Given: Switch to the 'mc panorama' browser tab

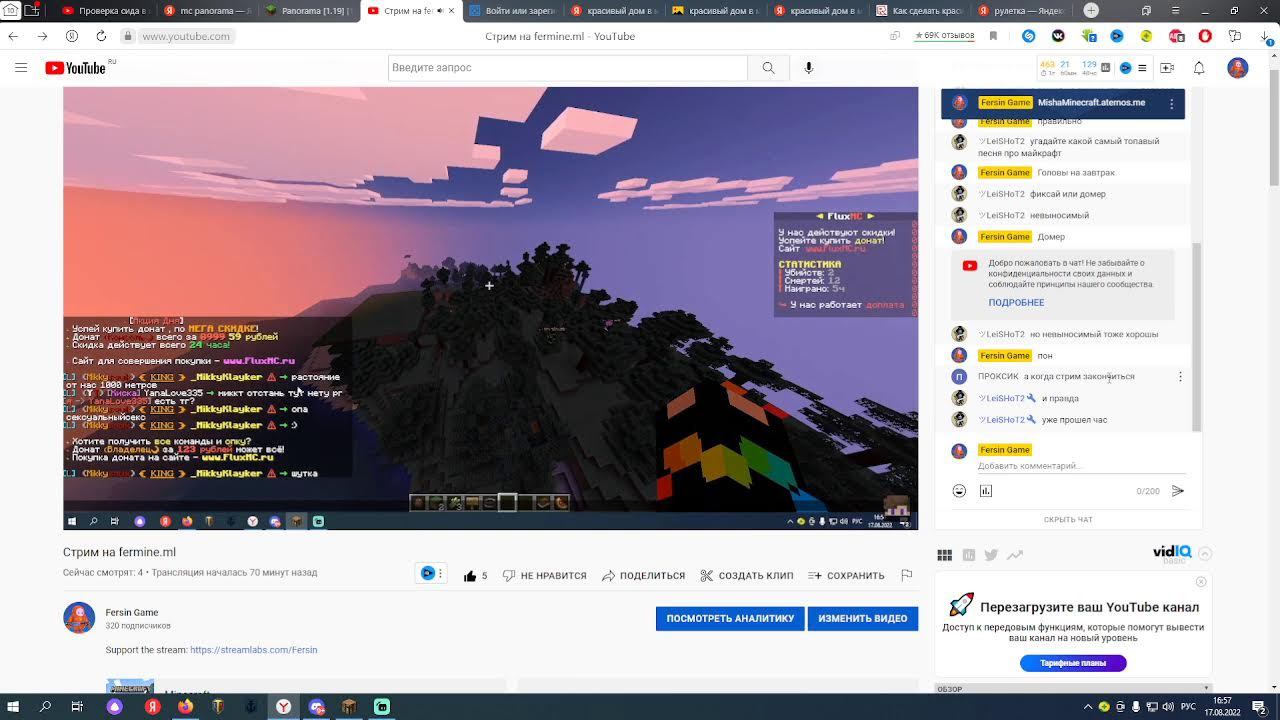Looking at the screenshot, I should point(206,11).
